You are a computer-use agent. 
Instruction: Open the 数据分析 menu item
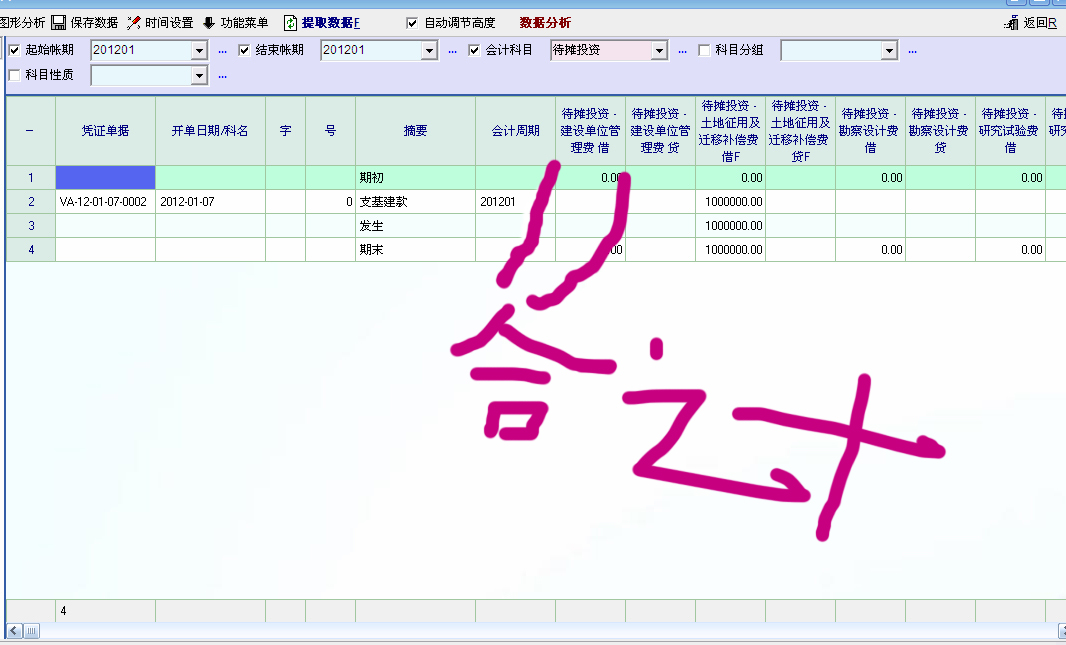545,22
